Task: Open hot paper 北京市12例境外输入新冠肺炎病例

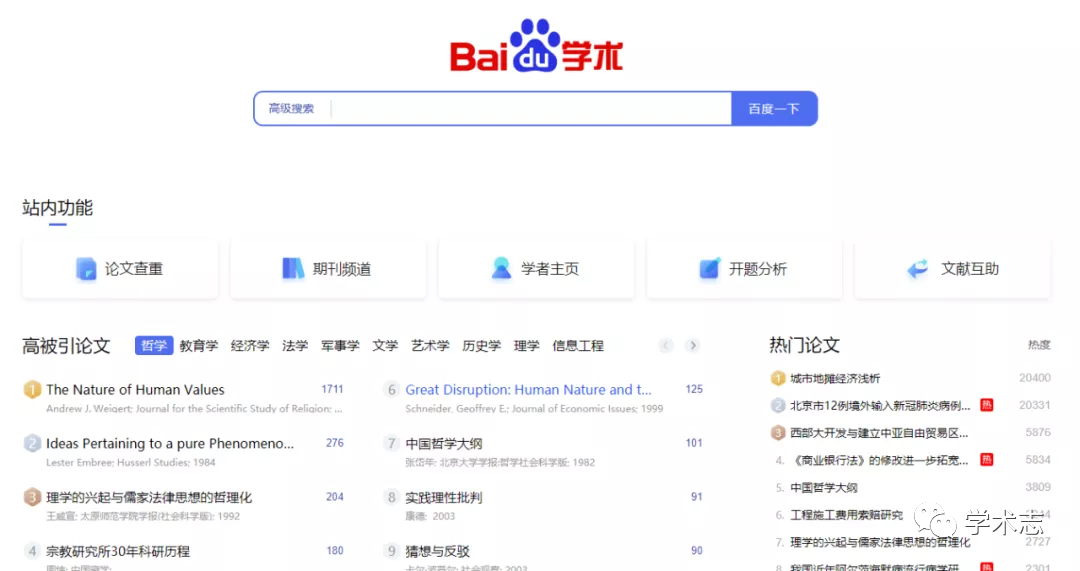Action: [880, 405]
